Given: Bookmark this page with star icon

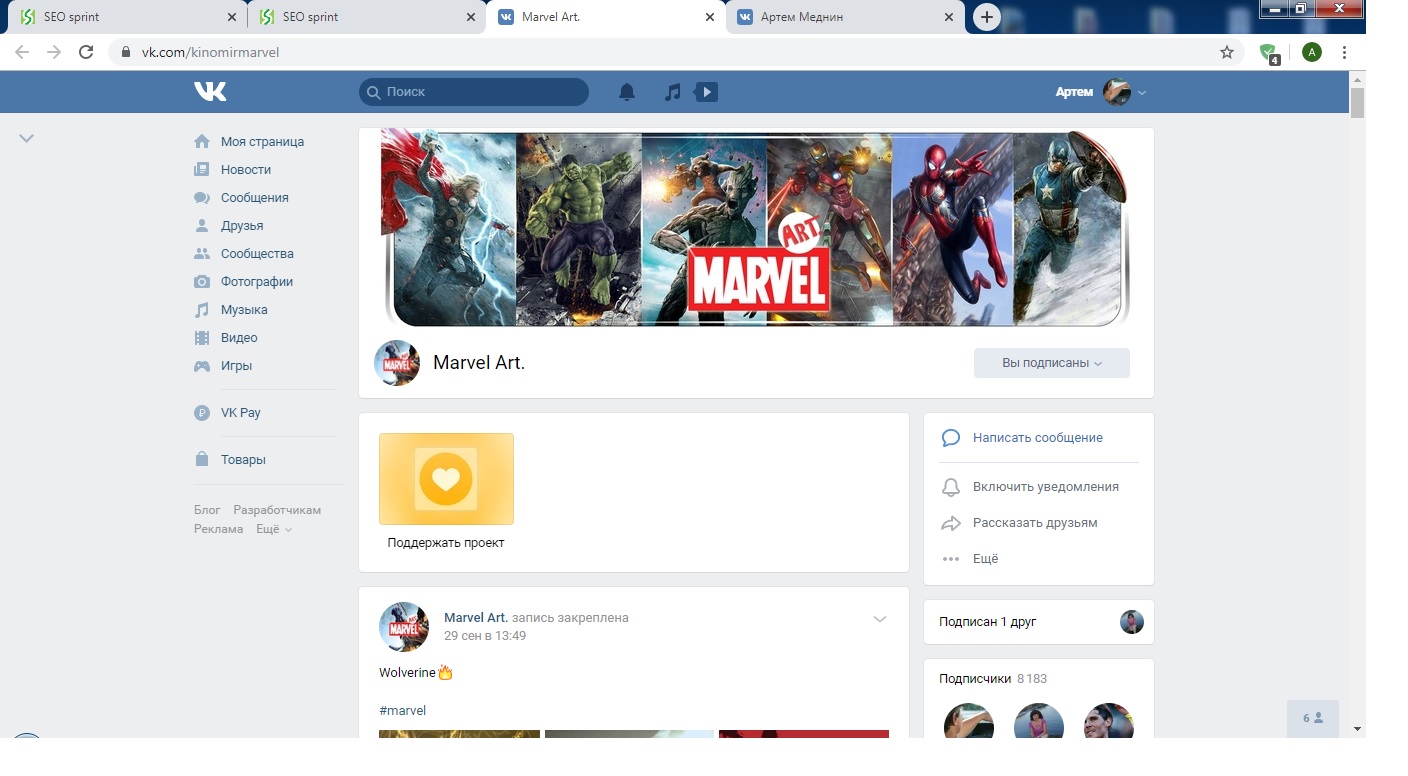Looking at the screenshot, I should tap(1227, 52).
